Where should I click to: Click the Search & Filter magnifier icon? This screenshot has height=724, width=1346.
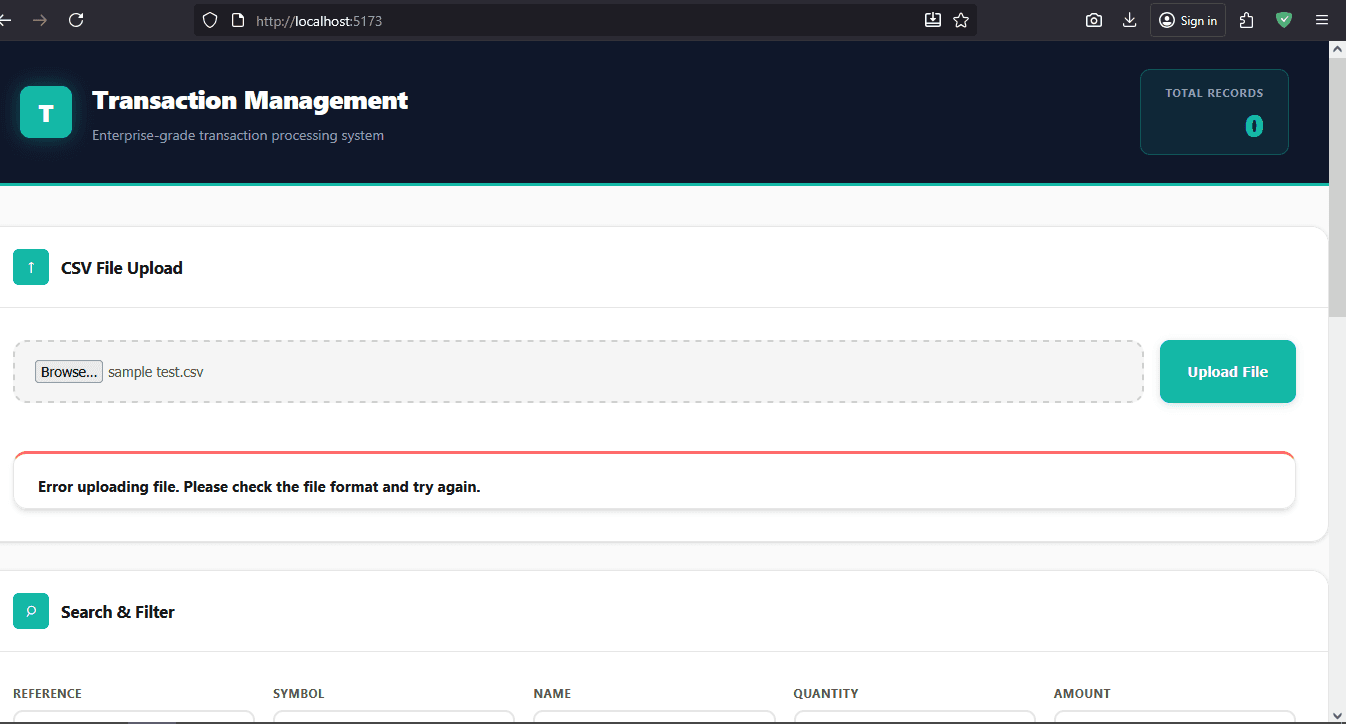(31, 611)
